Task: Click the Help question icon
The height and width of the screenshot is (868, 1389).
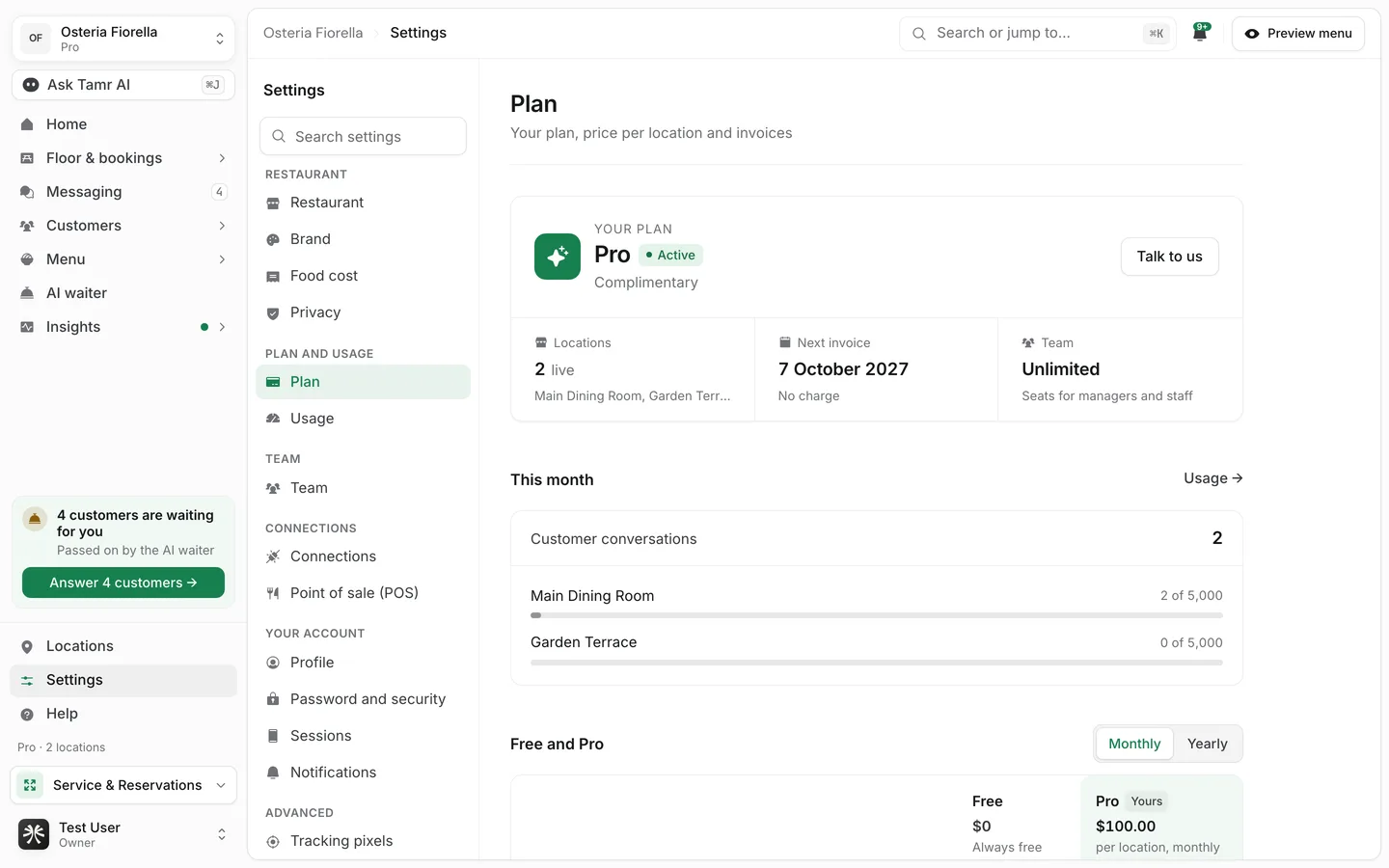Action: coord(27,714)
